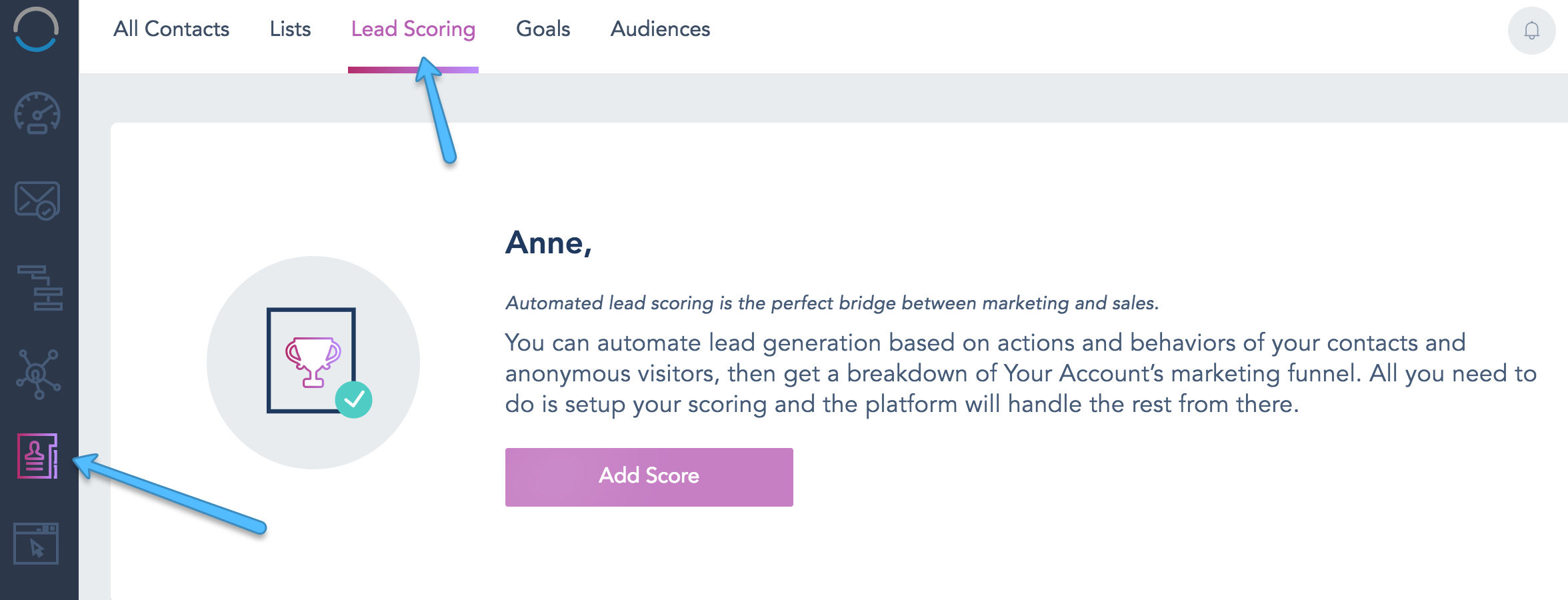Image resolution: width=1568 pixels, height=600 pixels.
Task: Select the Lead Scoring tab
Action: [x=413, y=29]
